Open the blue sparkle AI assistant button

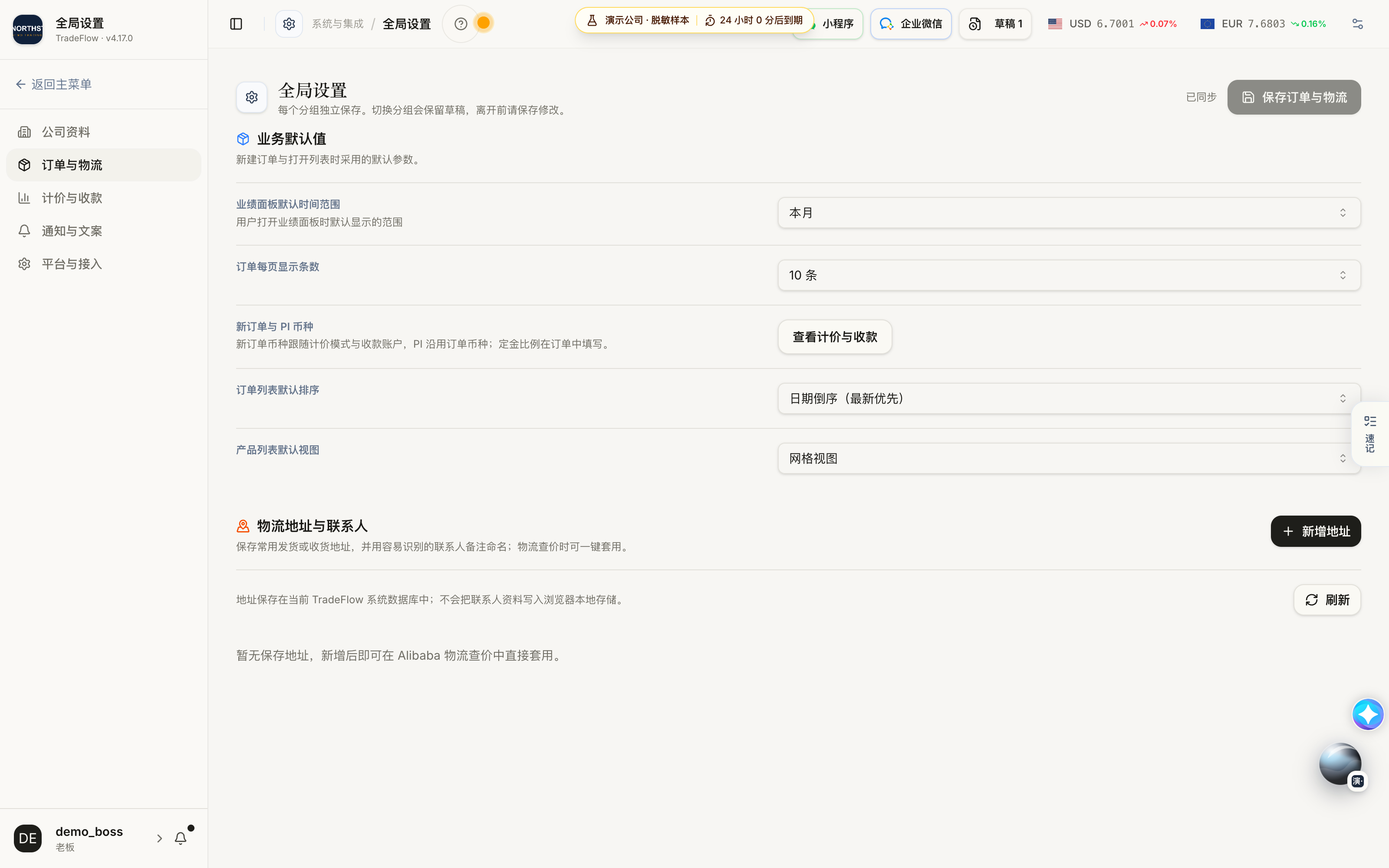(x=1368, y=714)
